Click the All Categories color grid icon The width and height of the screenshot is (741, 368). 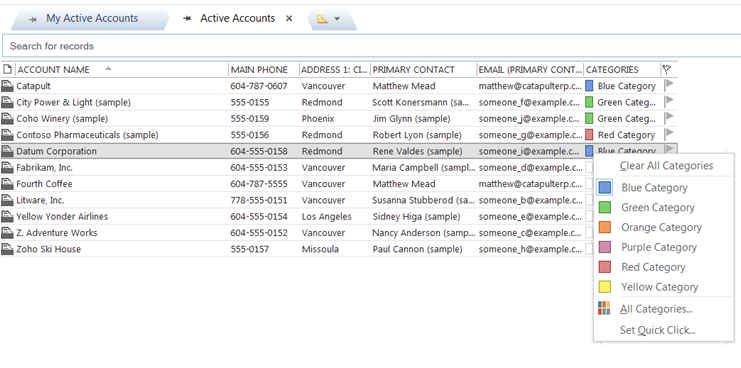pyautogui.click(x=604, y=308)
